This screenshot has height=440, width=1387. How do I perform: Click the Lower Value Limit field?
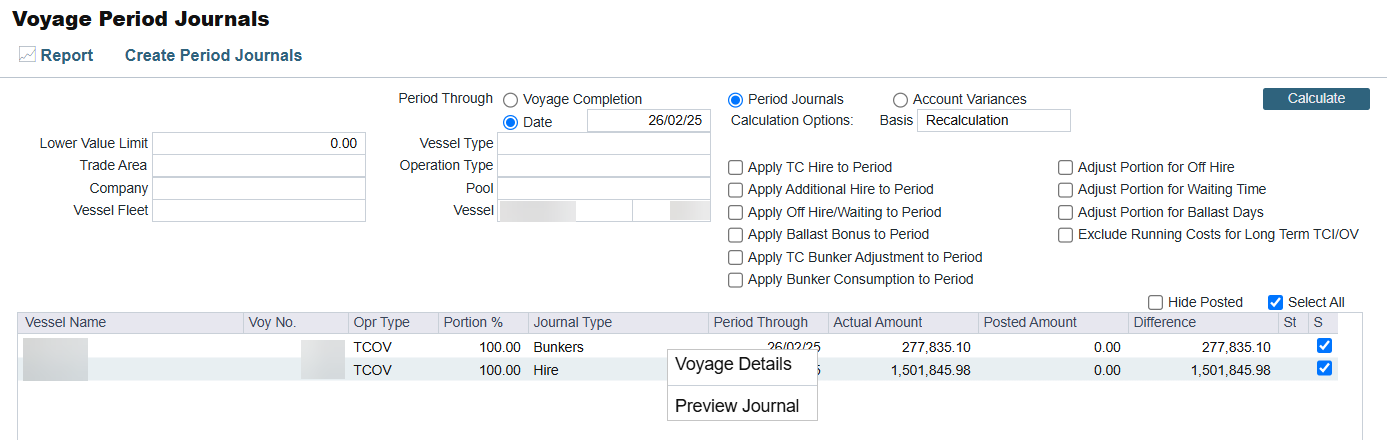[x=259, y=144]
